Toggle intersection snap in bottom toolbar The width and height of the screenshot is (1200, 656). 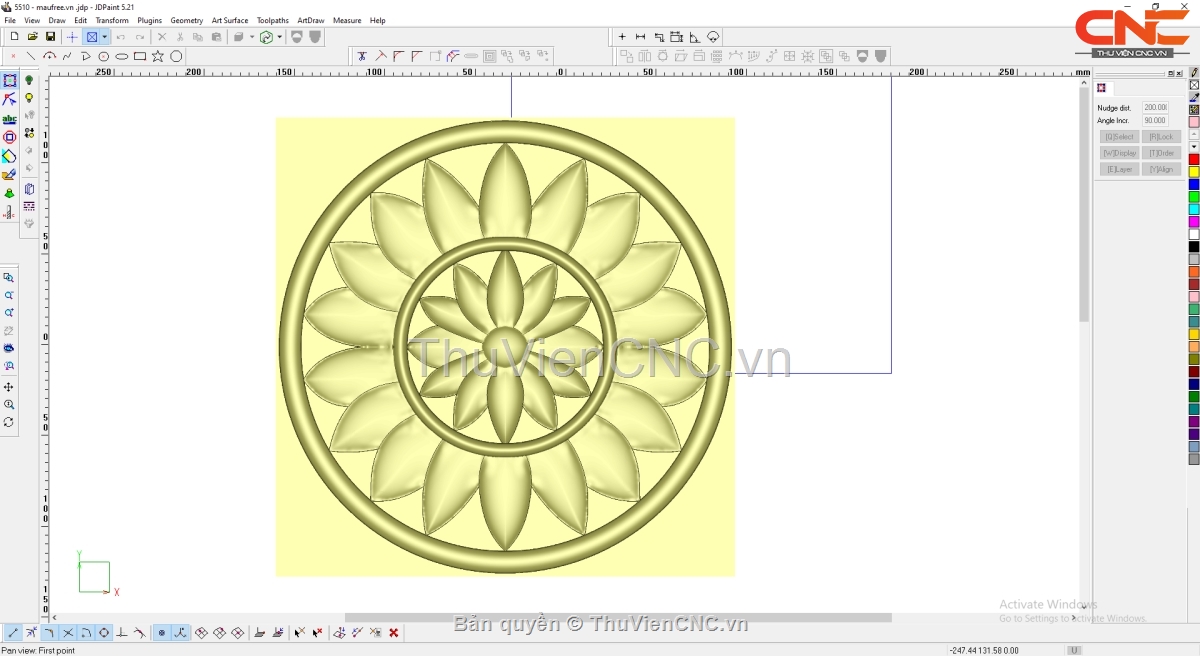pyautogui.click(x=68, y=633)
